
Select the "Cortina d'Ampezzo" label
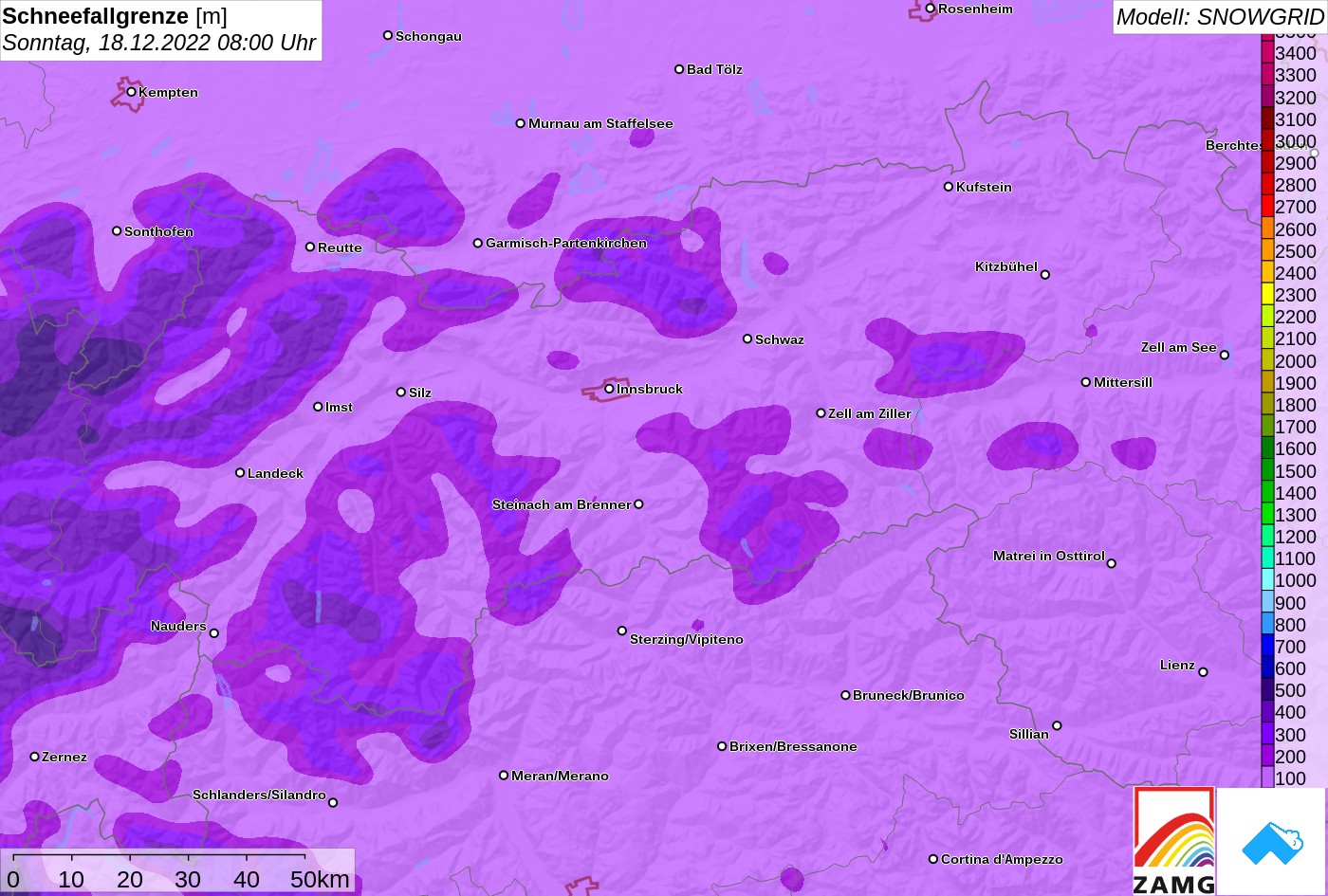pyautogui.click(x=1002, y=859)
